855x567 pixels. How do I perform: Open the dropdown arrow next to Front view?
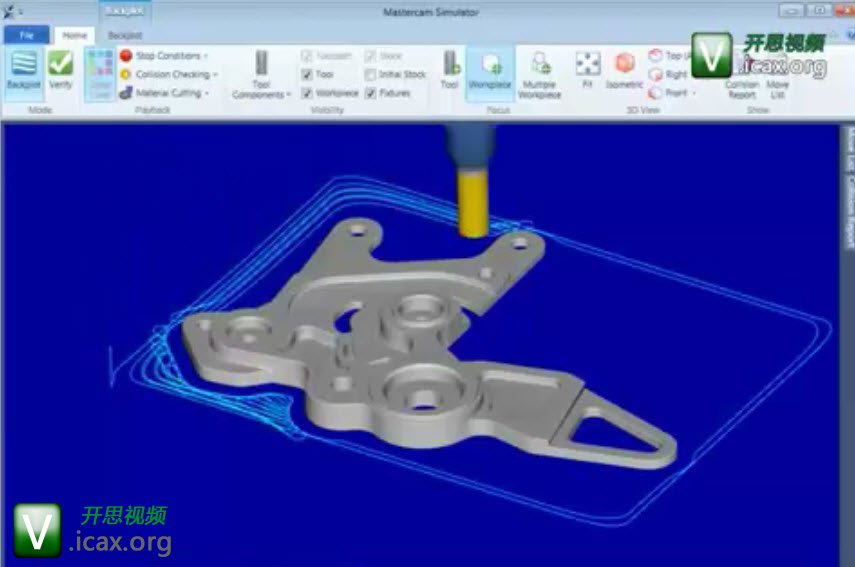coord(694,93)
